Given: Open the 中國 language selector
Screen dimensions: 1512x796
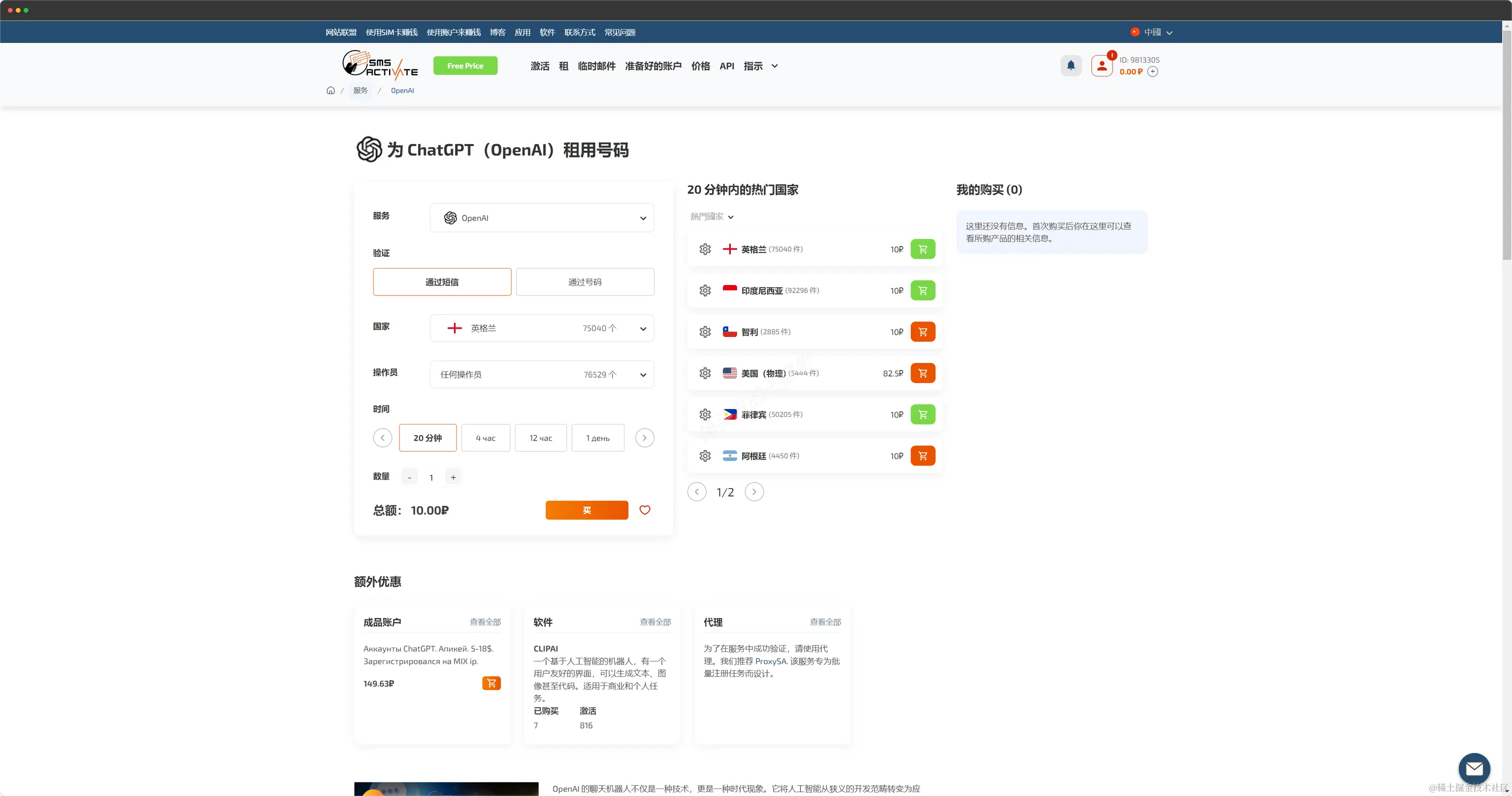Looking at the screenshot, I should click(1151, 32).
